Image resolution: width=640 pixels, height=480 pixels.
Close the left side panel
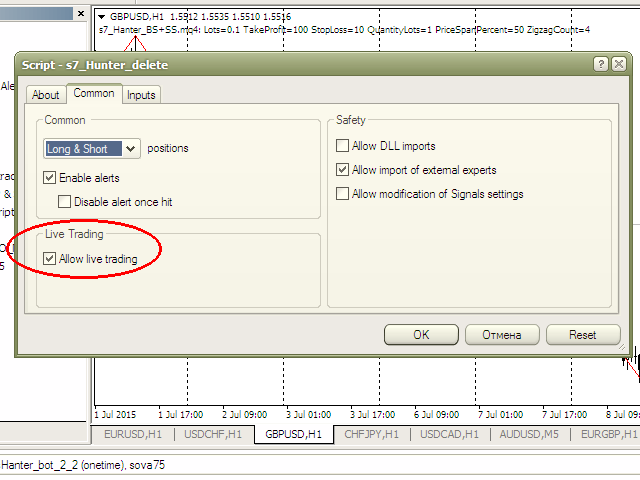(81, 13)
